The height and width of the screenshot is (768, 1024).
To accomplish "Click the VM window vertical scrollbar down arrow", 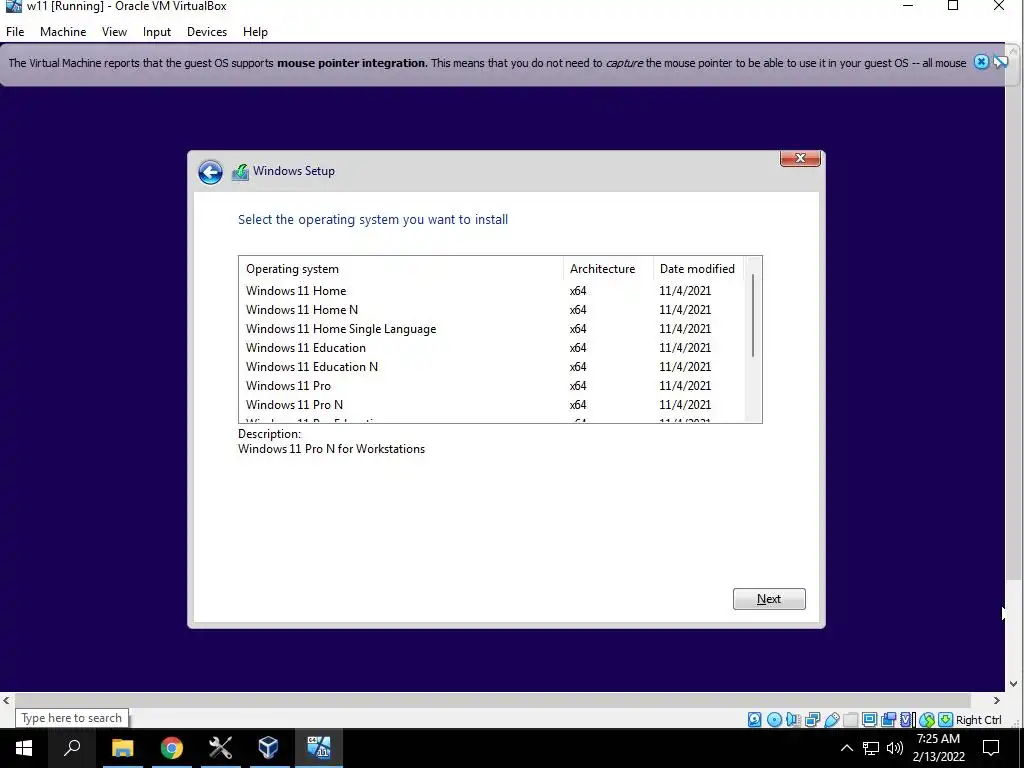I will 1013,684.
